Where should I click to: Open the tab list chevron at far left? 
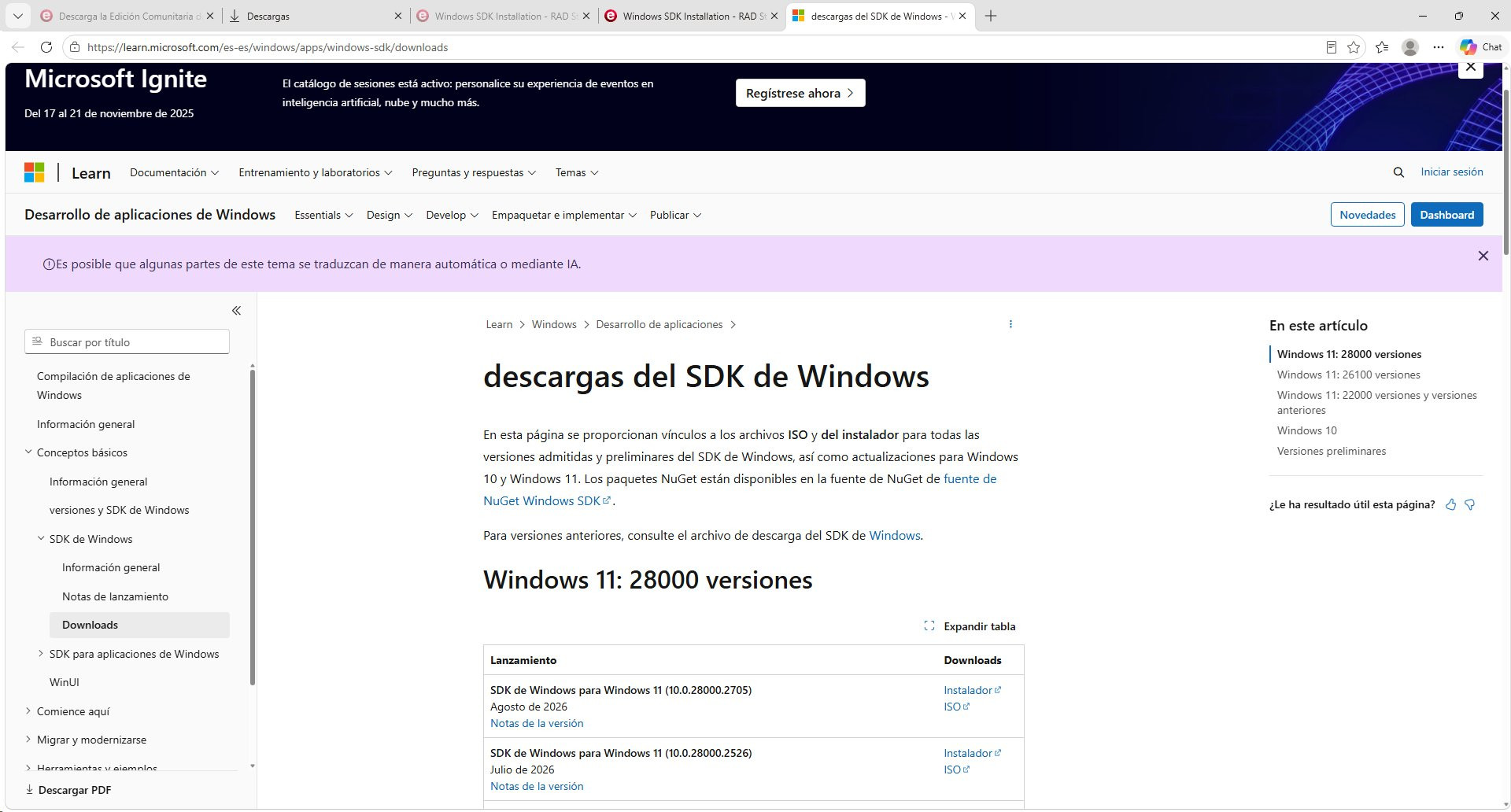coord(17,16)
